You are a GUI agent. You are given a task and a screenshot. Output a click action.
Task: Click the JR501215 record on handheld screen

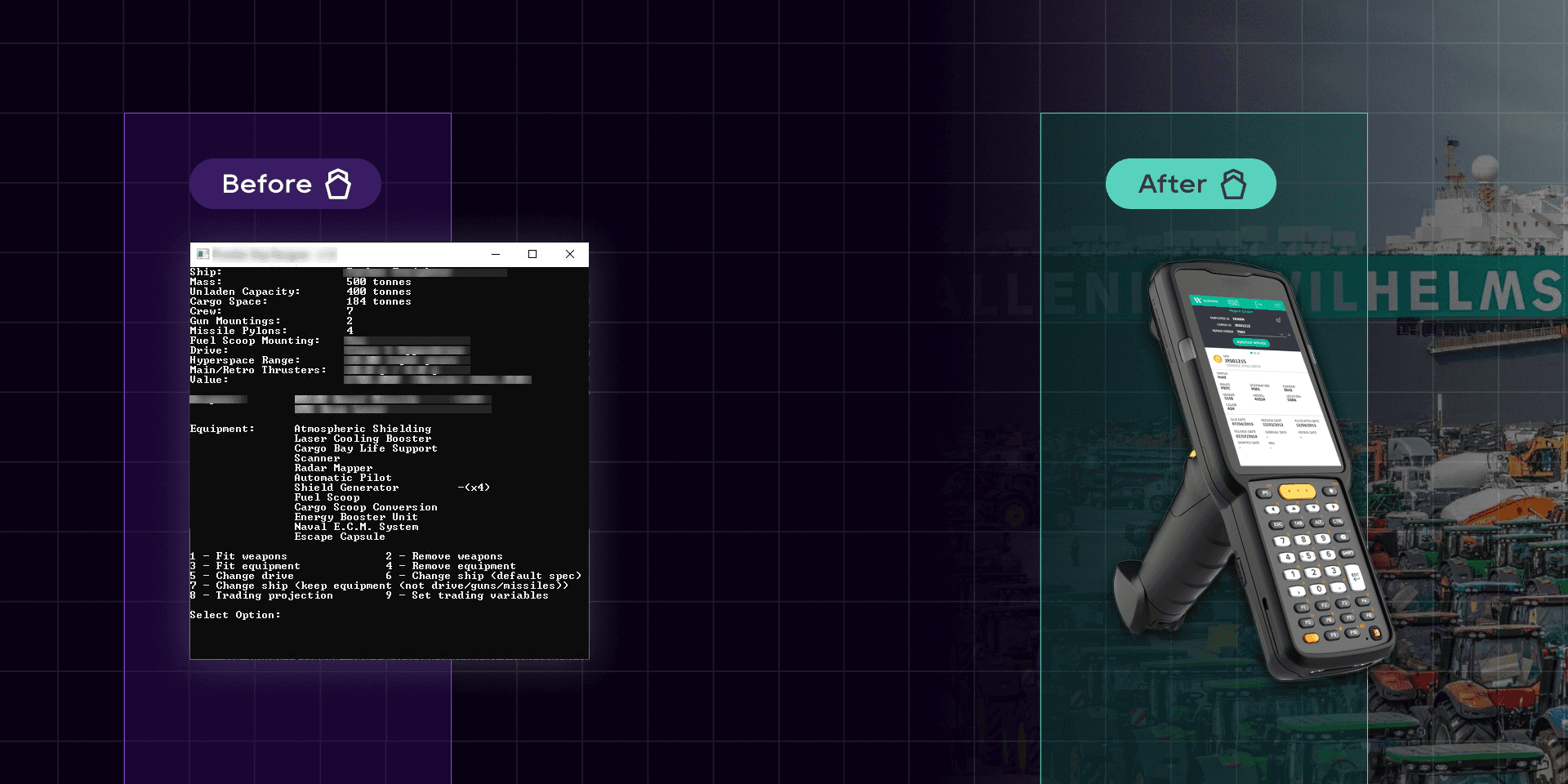[1236, 361]
